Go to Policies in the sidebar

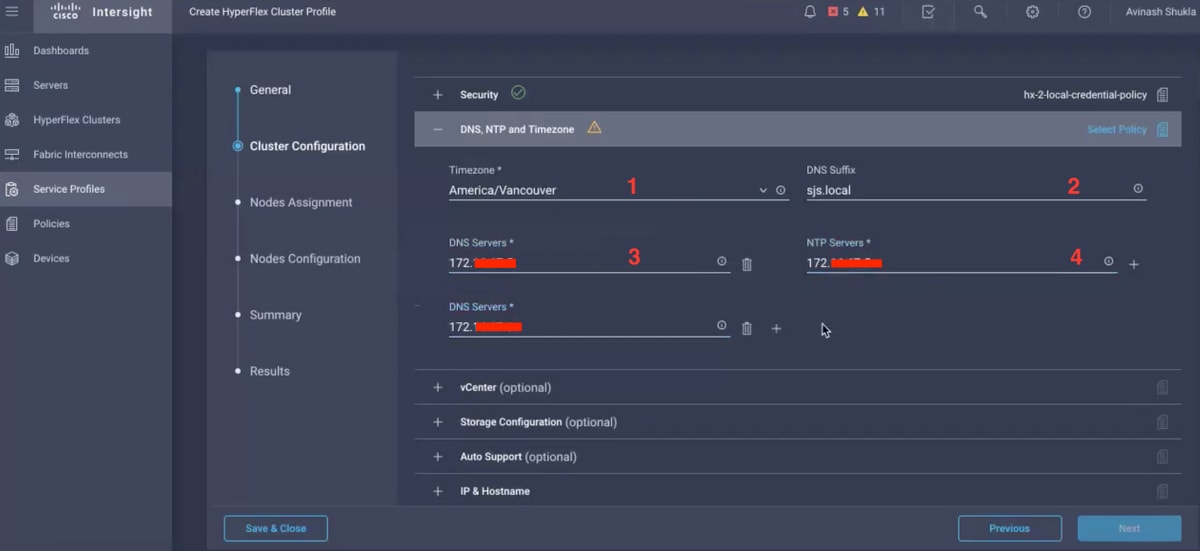pos(86,223)
